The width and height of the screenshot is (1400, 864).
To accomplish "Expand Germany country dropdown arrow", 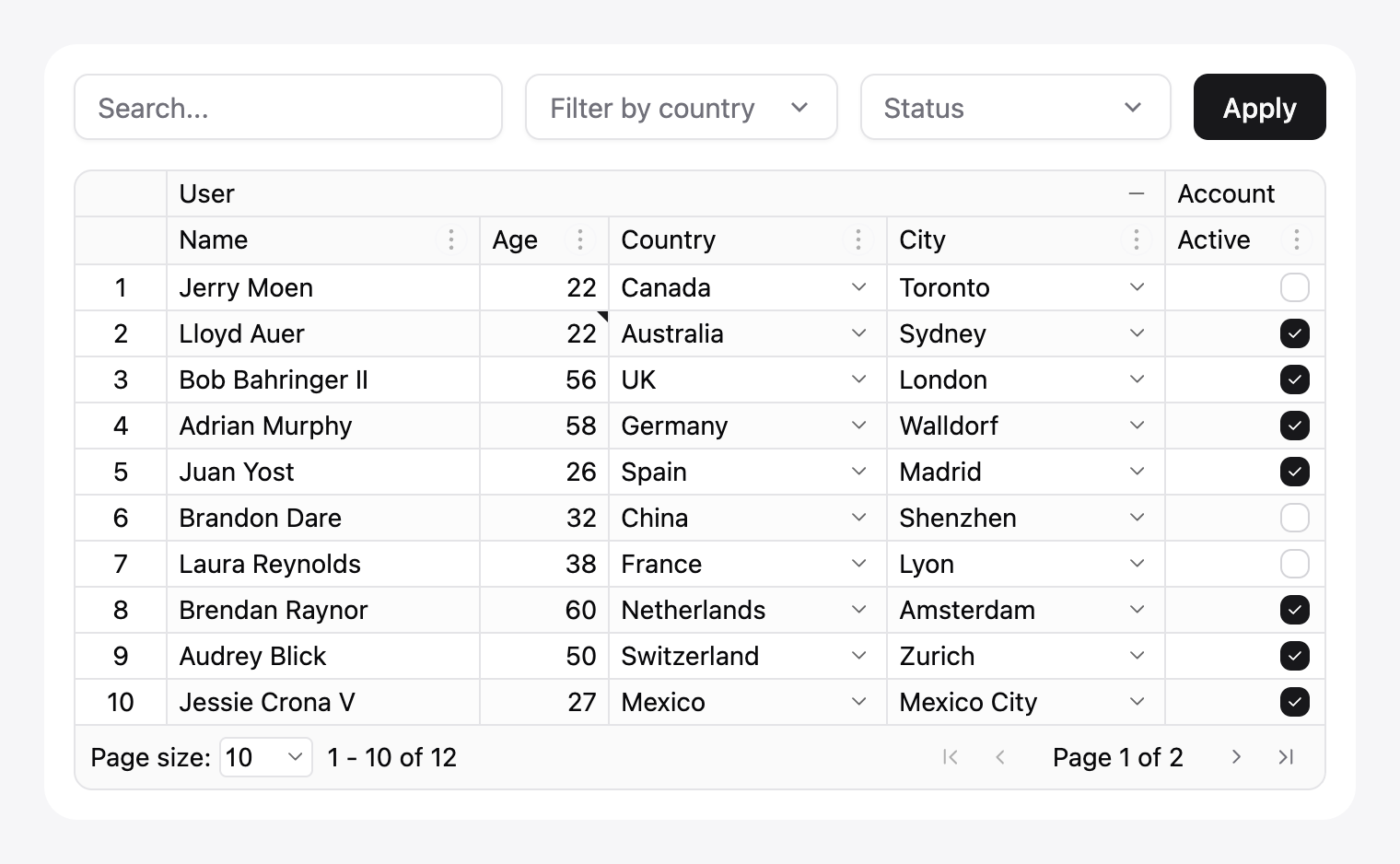I will 858,426.
